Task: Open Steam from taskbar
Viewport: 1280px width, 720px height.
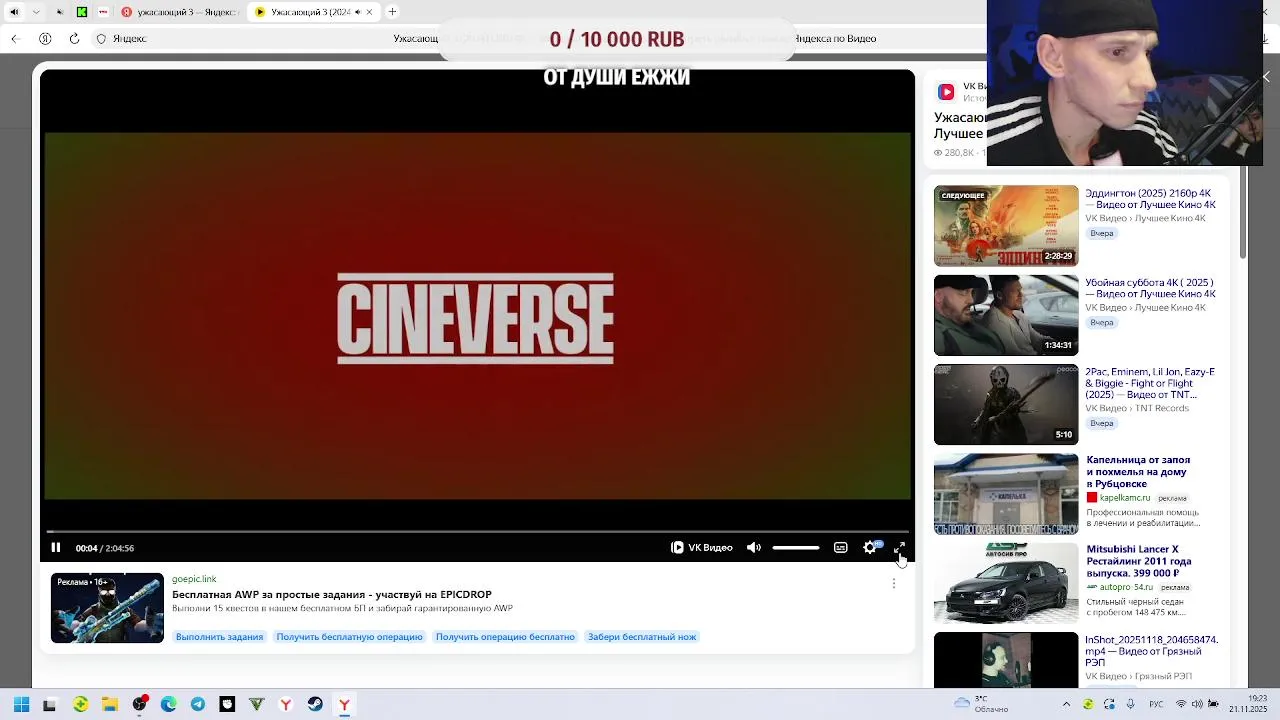Action: pyautogui.click(x=315, y=704)
